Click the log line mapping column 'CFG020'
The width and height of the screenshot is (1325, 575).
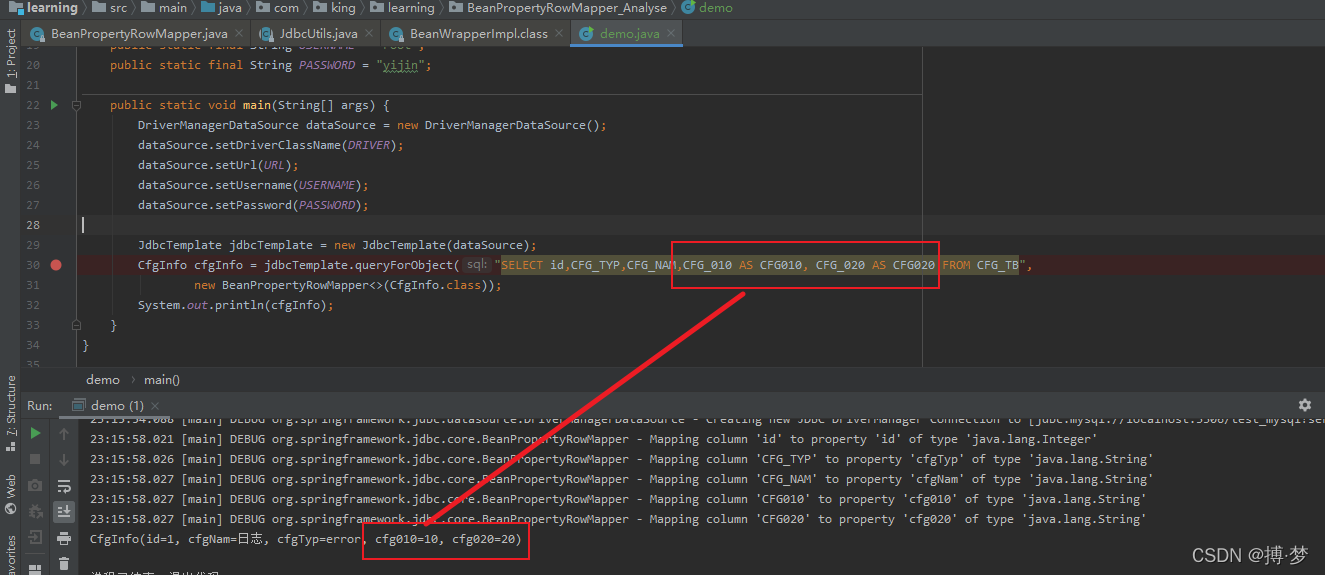pyautogui.click(x=617, y=519)
